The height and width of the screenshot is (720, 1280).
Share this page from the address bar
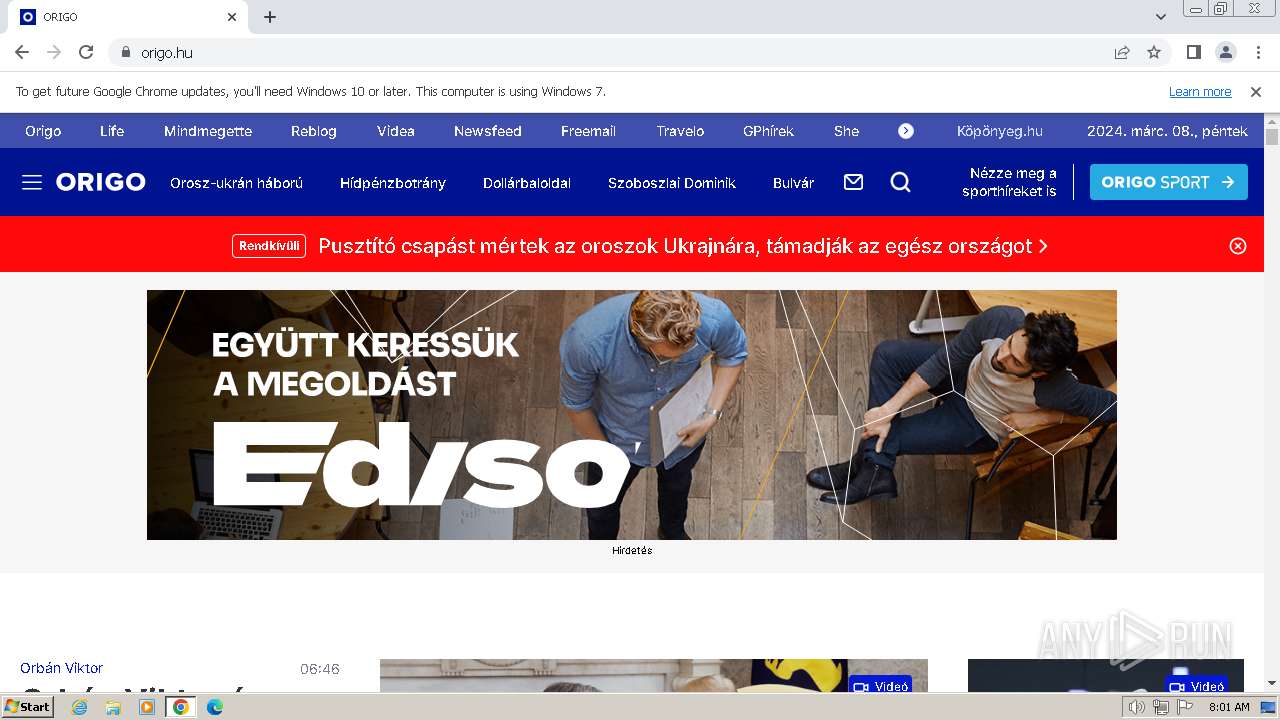point(1122,52)
